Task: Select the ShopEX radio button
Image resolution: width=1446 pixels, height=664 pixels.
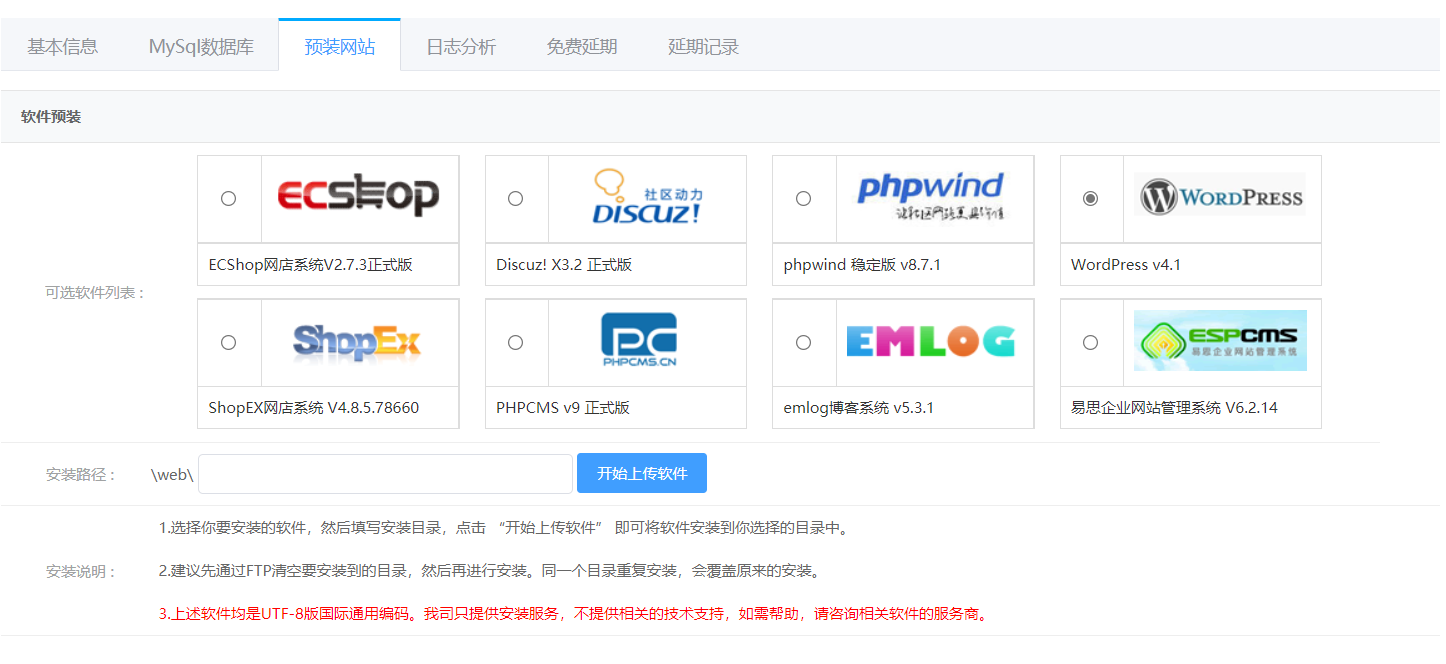Action: click(228, 342)
